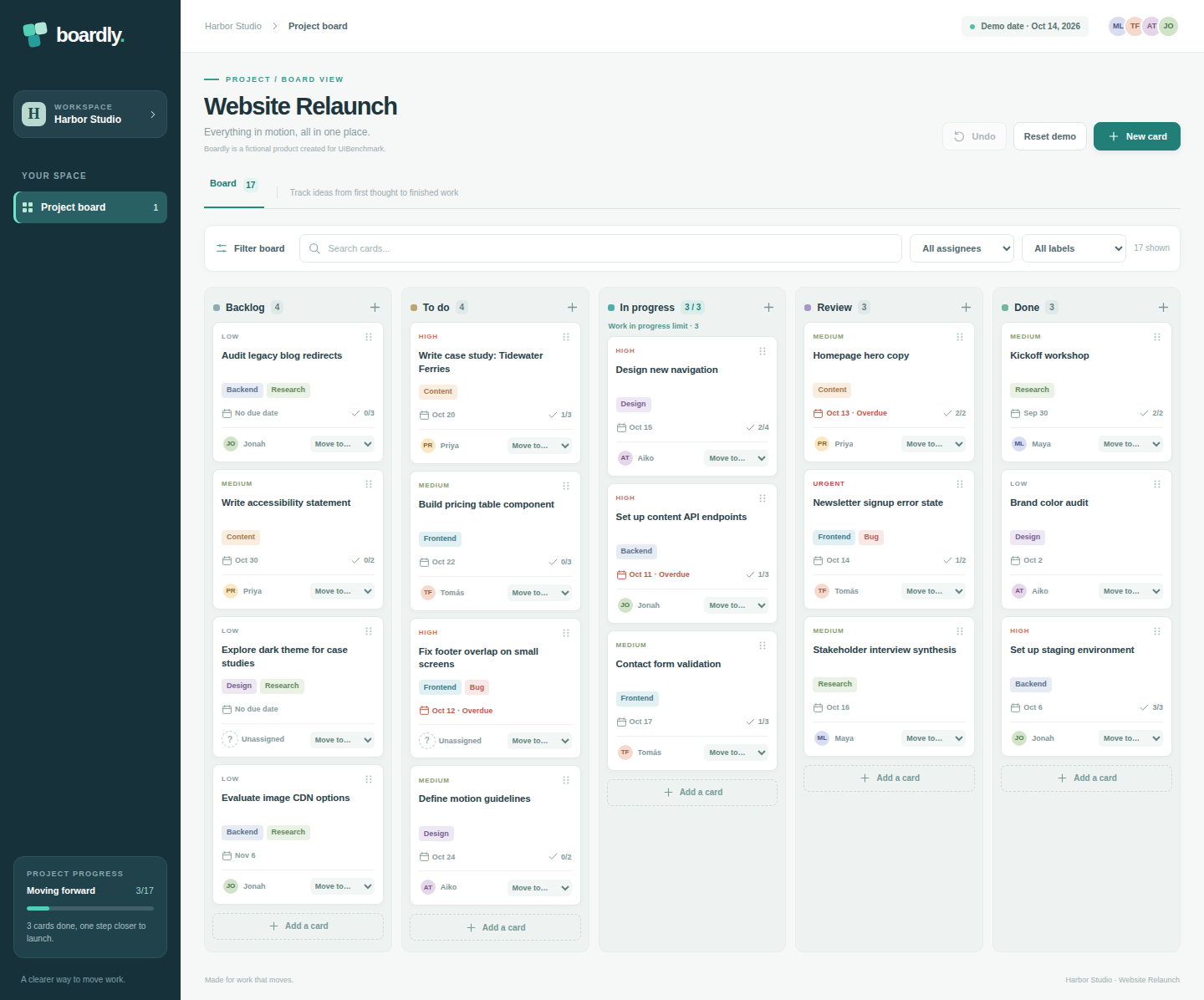The image size is (1204, 1000).
Task: Open Move to dropdown on Write case study card
Action: [x=539, y=446]
